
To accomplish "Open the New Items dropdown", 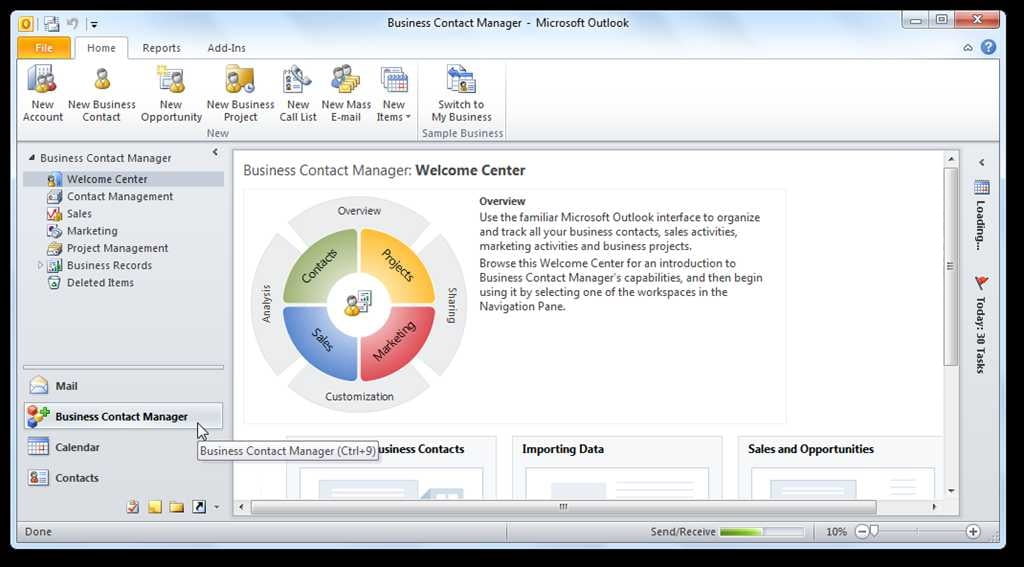I will click(x=394, y=93).
